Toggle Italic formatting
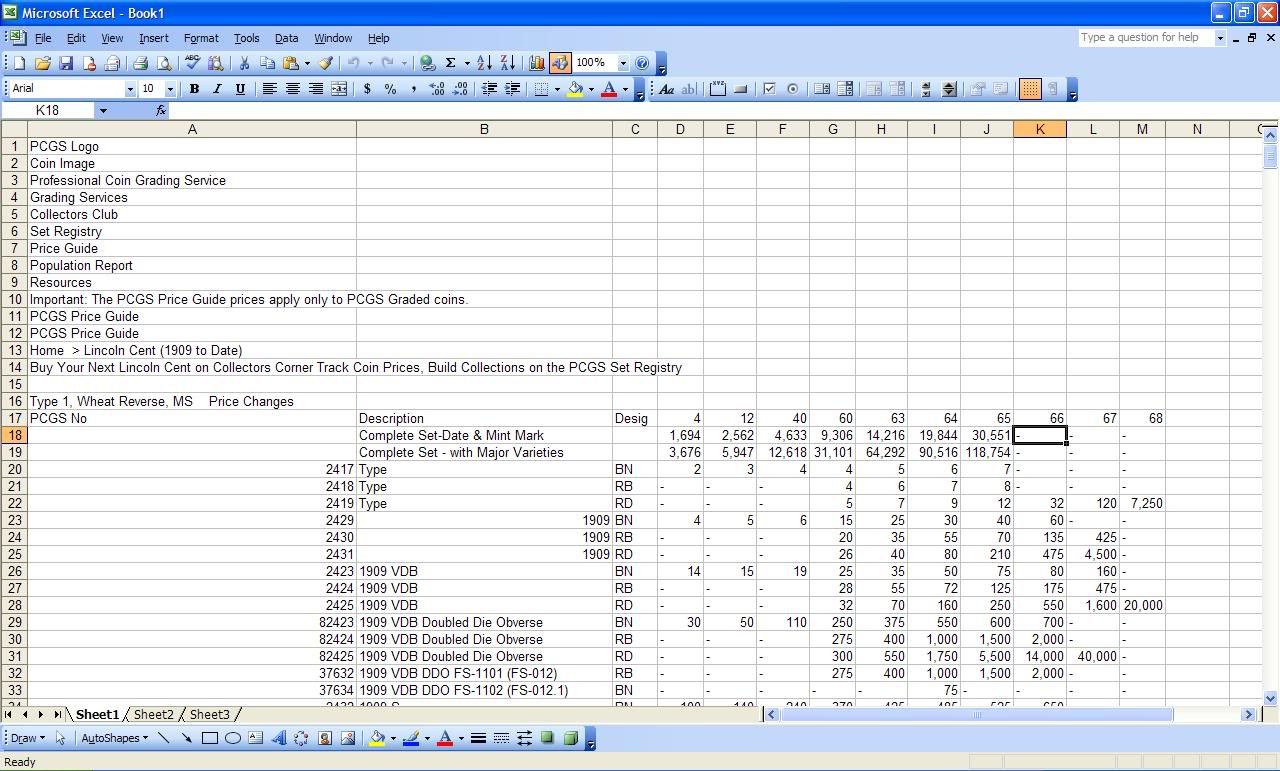Viewport: 1280px width, 771px height. [217, 89]
